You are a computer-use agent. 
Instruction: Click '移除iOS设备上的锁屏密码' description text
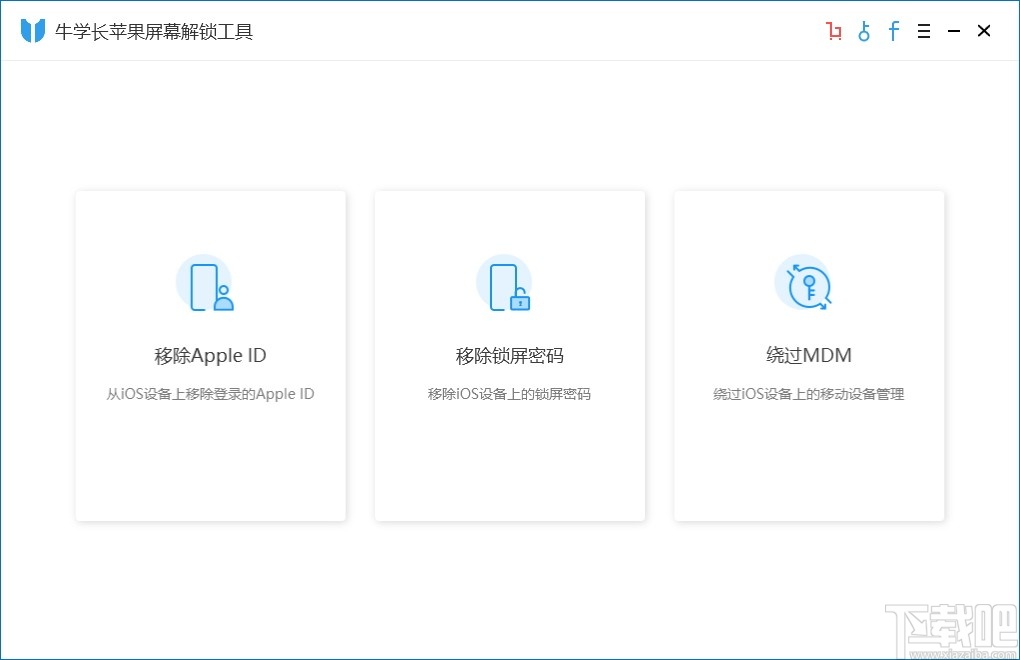(x=509, y=394)
